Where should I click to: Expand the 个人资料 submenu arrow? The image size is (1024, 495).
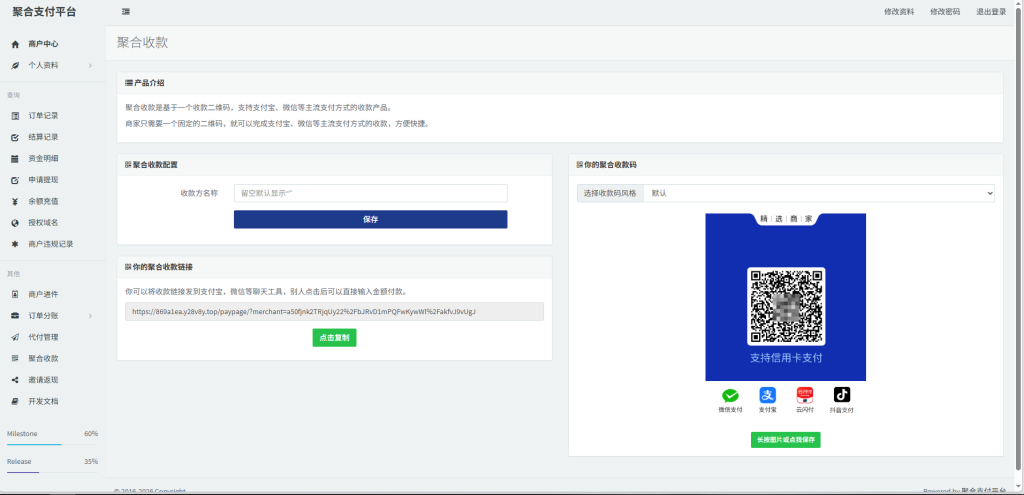(90, 65)
